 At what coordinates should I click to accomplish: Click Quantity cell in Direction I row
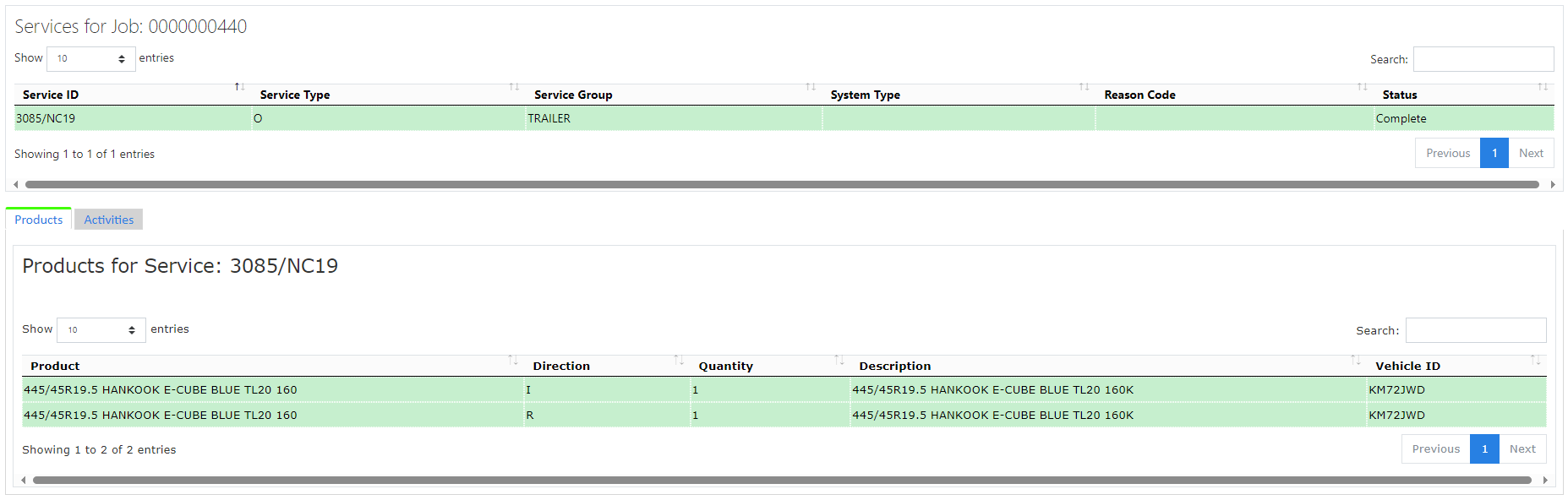coord(770,389)
